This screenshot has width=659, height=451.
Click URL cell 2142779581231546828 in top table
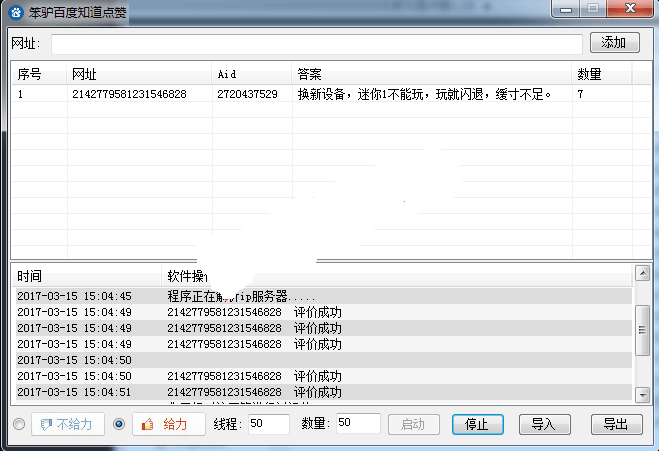click(x=129, y=94)
